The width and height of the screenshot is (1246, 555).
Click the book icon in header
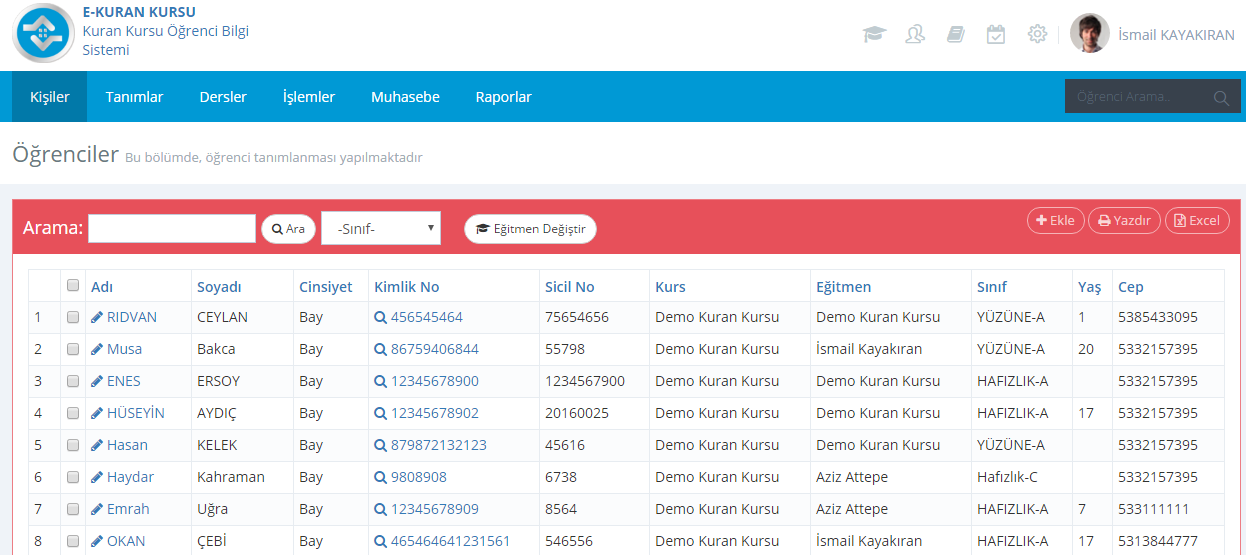click(955, 34)
